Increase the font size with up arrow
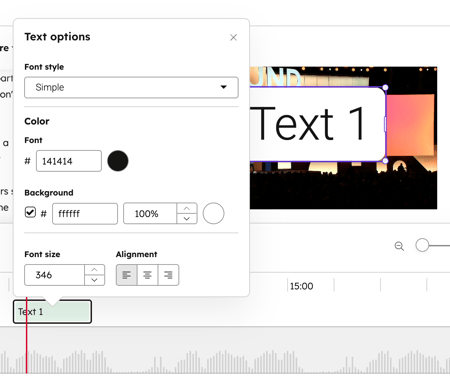The height and width of the screenshot is (385, 450). point(94,270)
